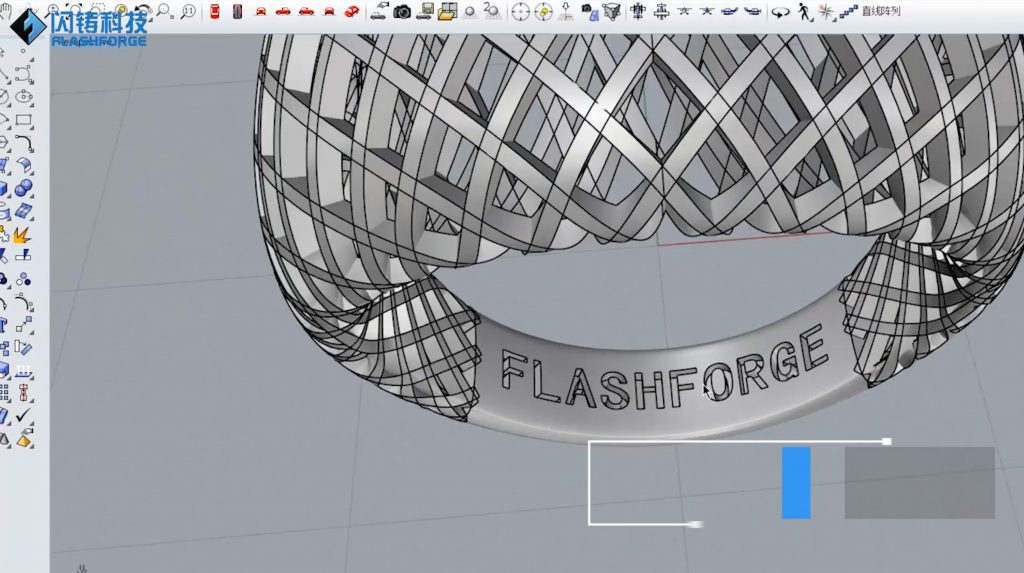Select the blue mesh grid surface tool
The height and width of the screenshot is (573, 1024).
[x=24, y=211]
